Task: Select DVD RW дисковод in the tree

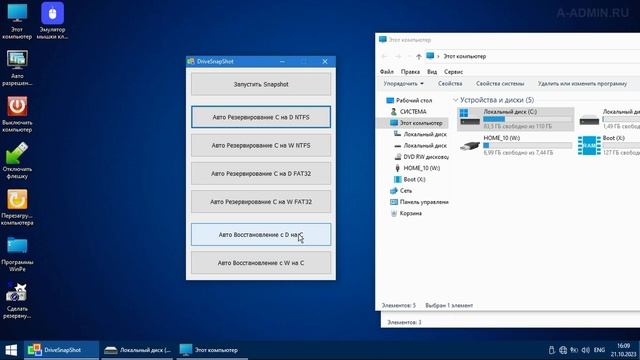Action: coord(426,157)
